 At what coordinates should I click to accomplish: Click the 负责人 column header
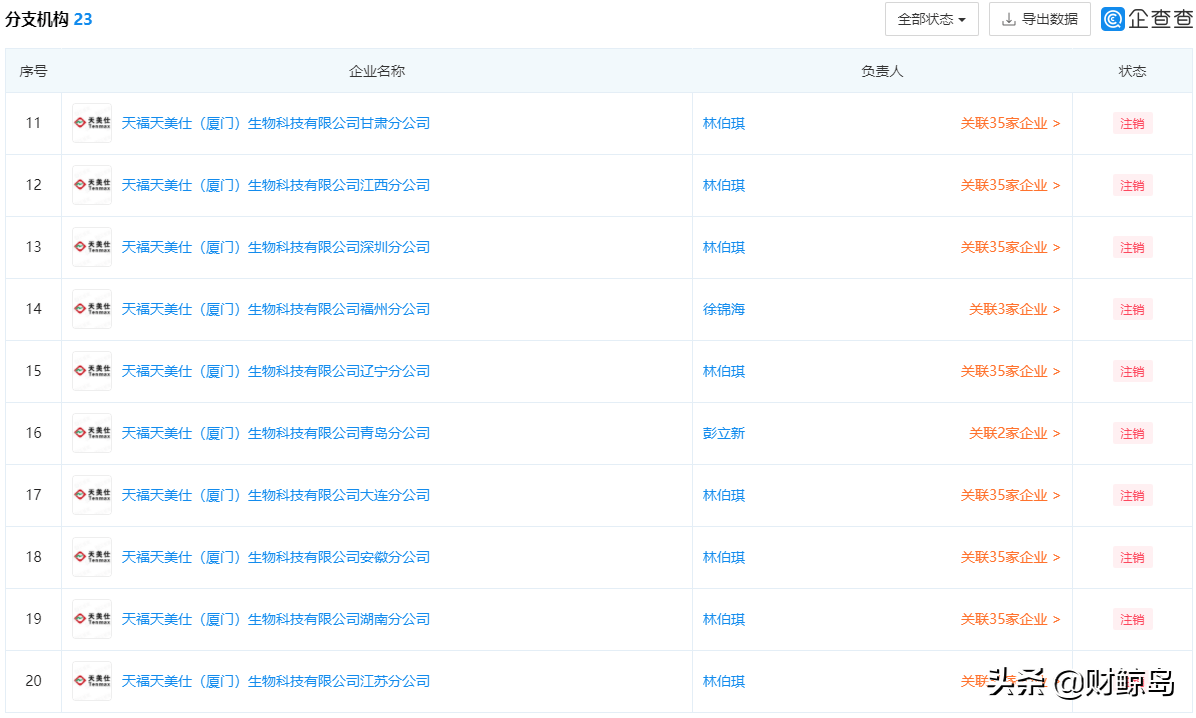click(882, 71)
